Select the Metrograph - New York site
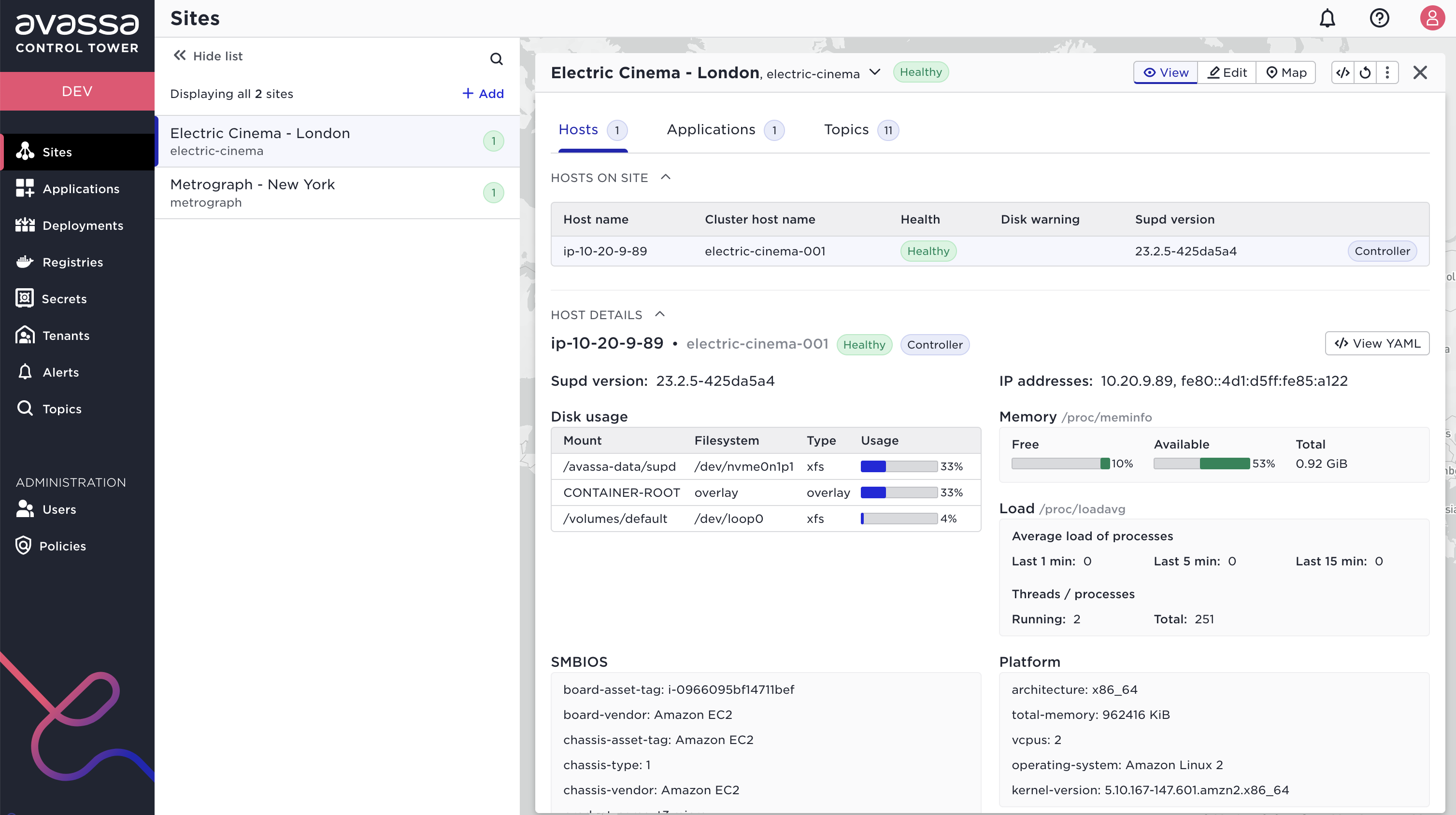This screenshot has height=815, width=1456. [x=338, y=193]
